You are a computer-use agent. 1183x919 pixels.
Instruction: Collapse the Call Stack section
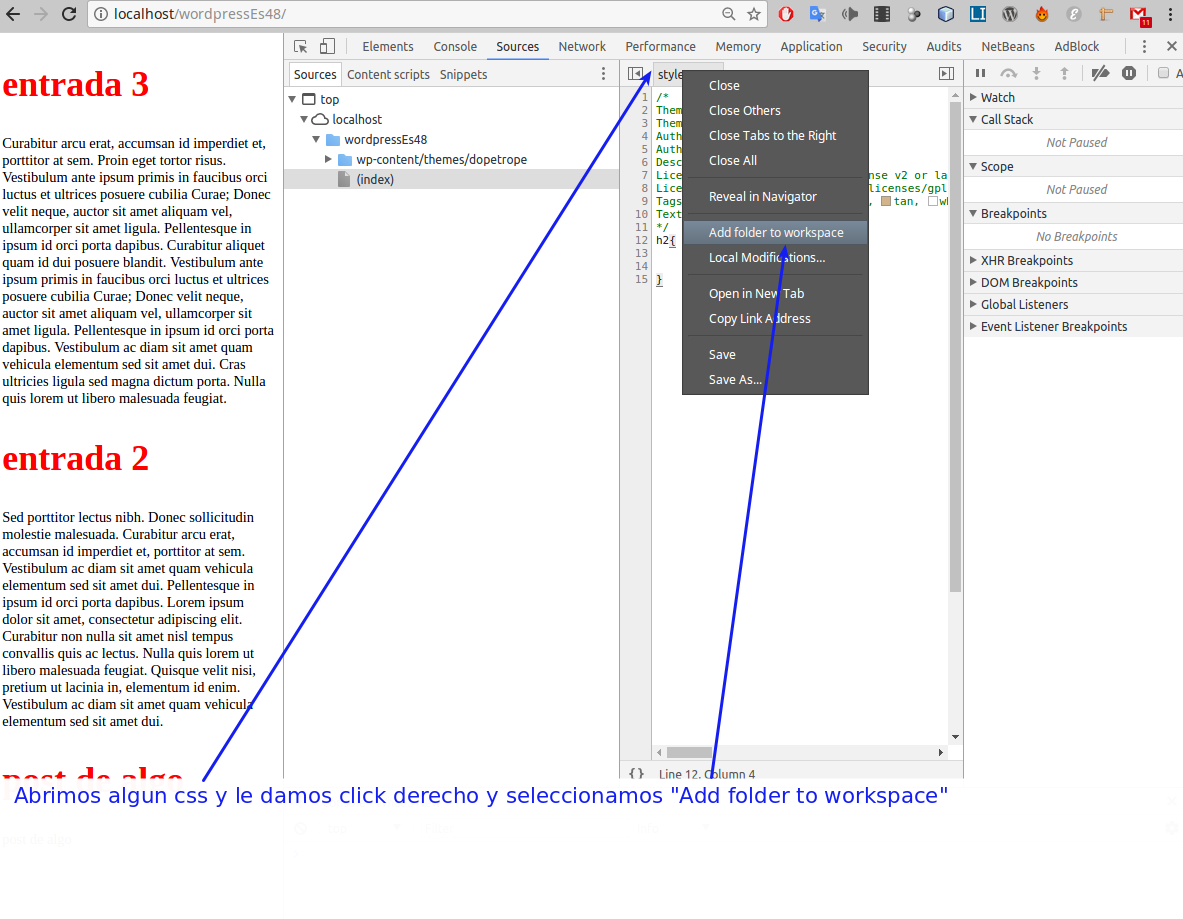(x=973, y=119)
